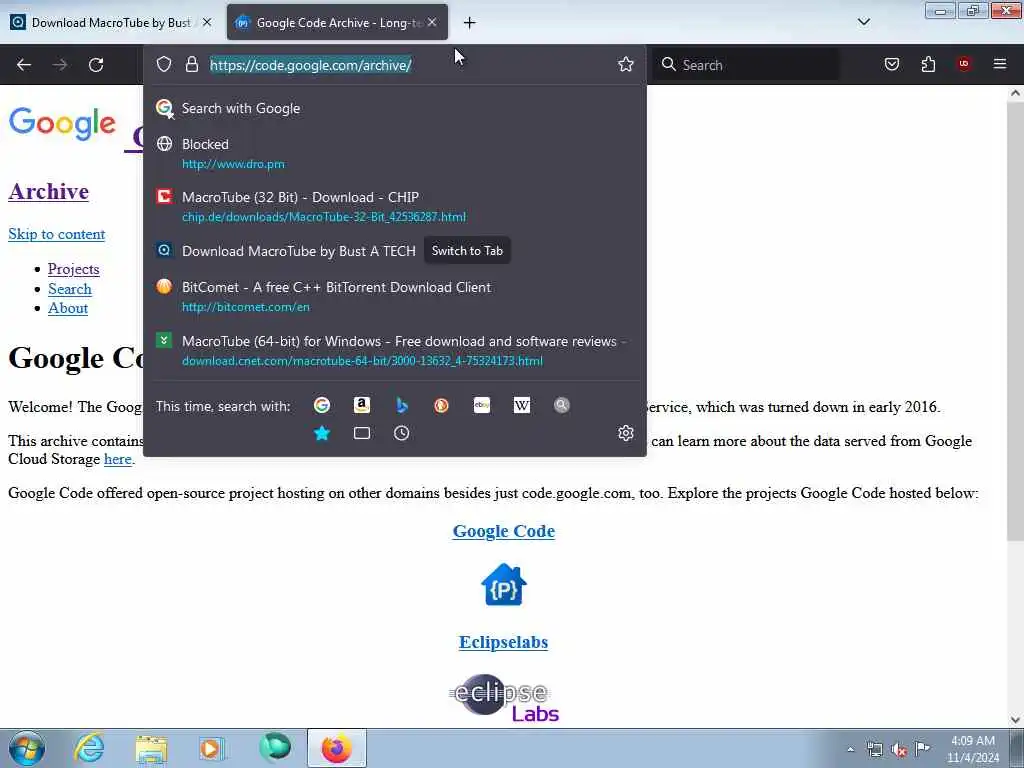Follow the 'here' Cloud Storage link
The width and height of the screenshot is (1024, 768).
click(118, 459)
